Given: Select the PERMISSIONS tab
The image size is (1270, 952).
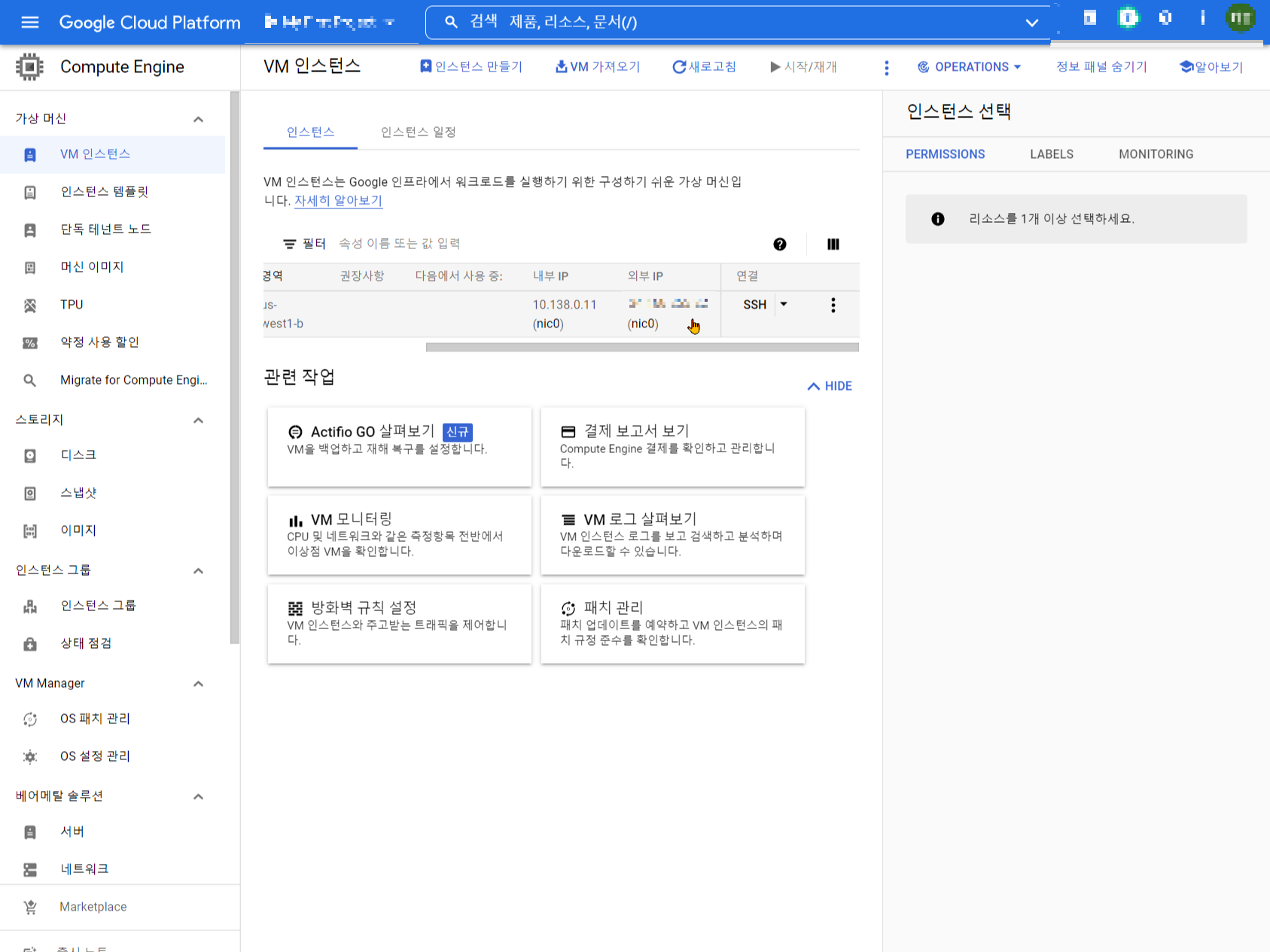Looking at the screenshot, I should 945,154.
